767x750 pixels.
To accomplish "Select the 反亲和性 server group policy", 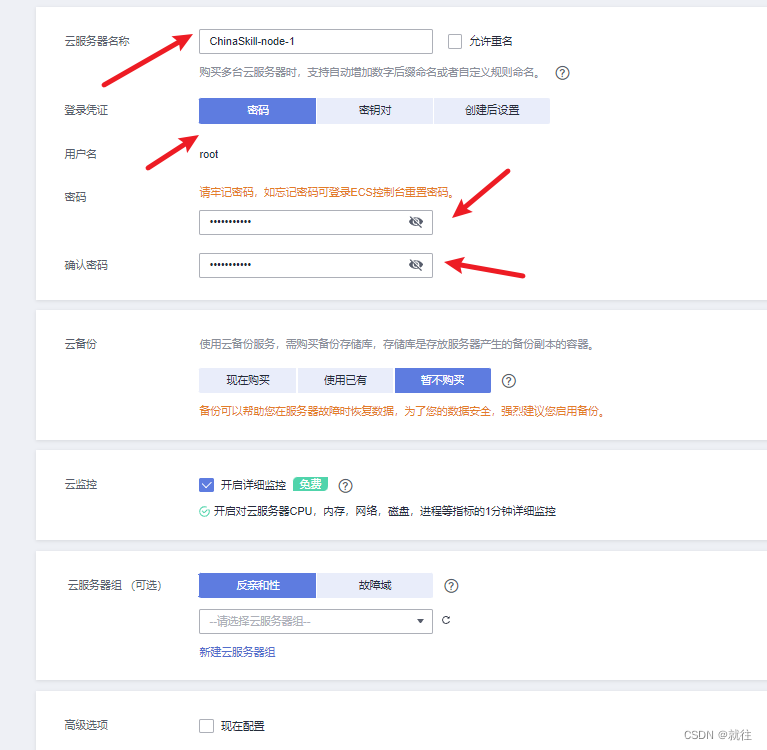I will coord(257,585).
